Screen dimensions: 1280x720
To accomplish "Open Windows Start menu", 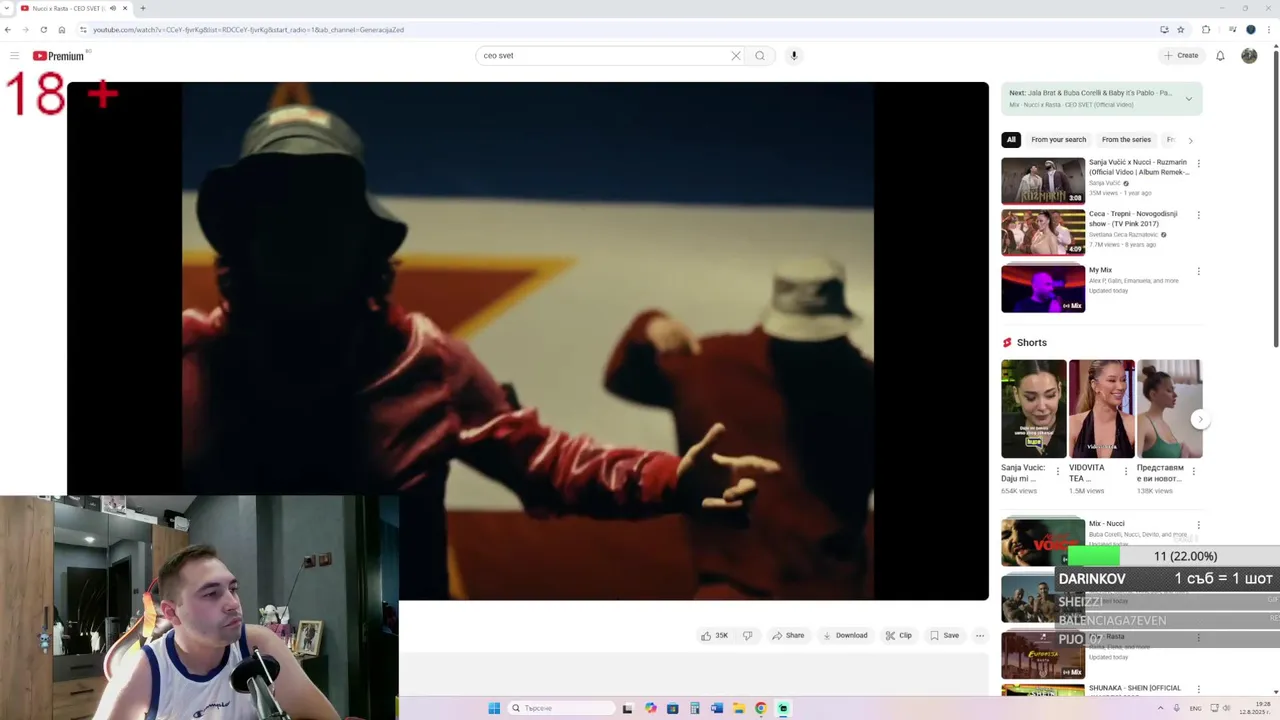I will tap(494, 708).
